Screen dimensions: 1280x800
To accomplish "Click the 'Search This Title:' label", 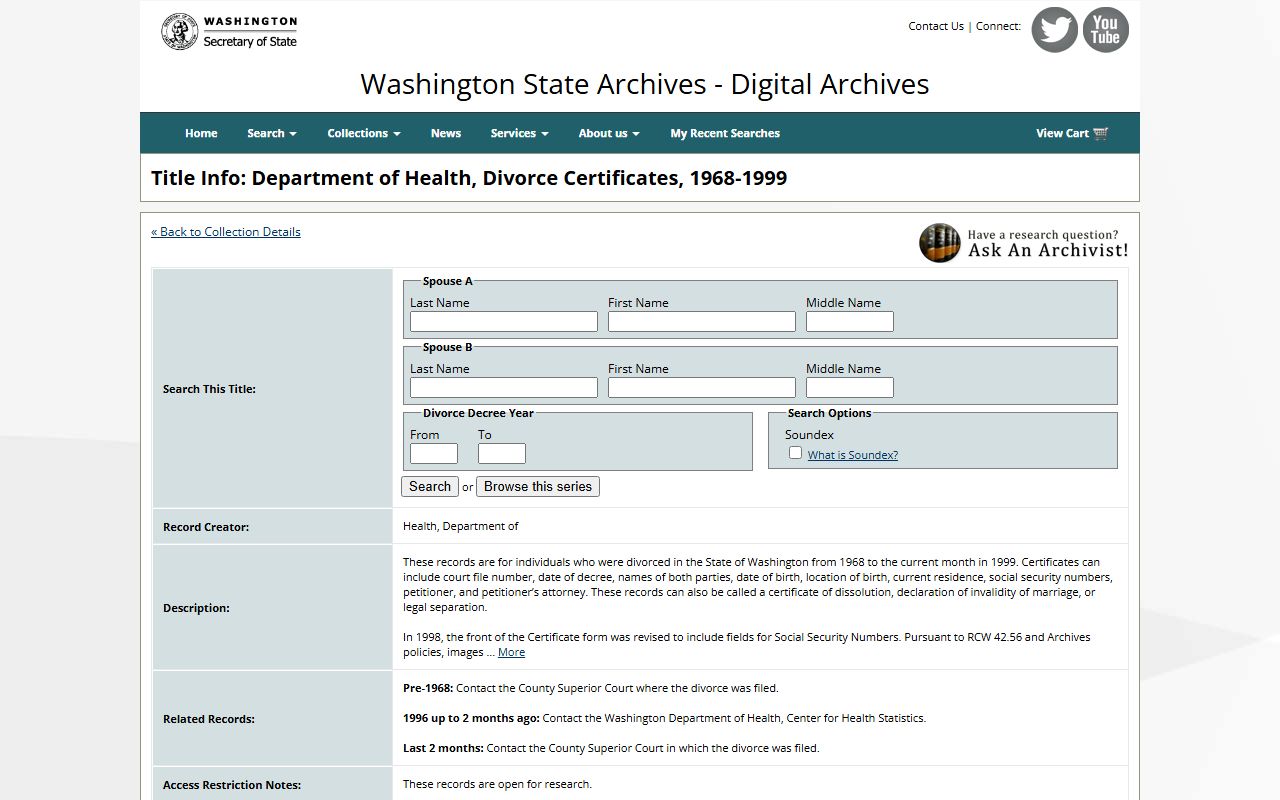I will (209, 389).
